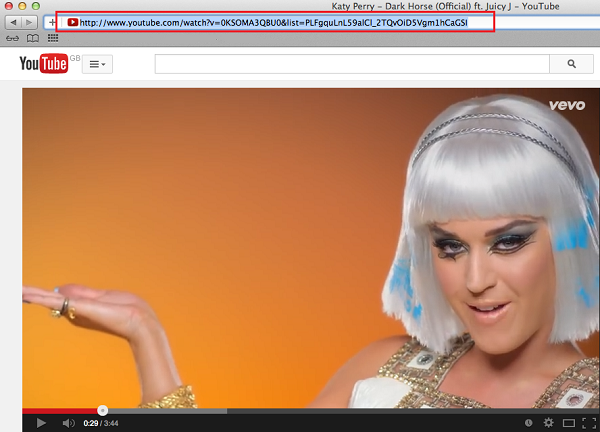The width and height of the screenshot is (600, 432).
Task: Select the URL in the address field
Action: pos(273,23)
